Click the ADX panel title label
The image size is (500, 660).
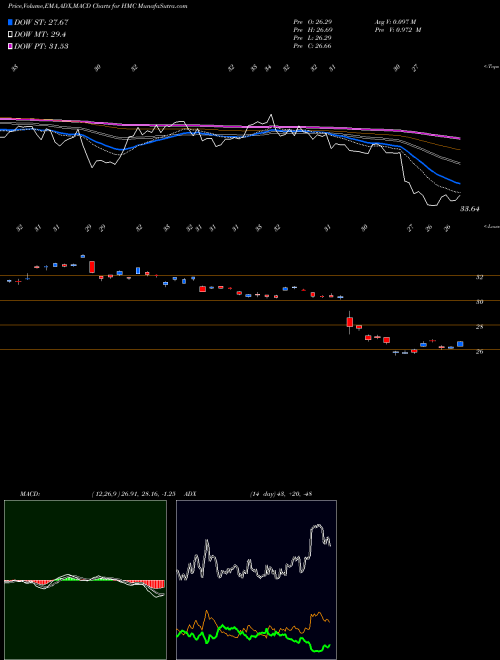coord(191,494)
